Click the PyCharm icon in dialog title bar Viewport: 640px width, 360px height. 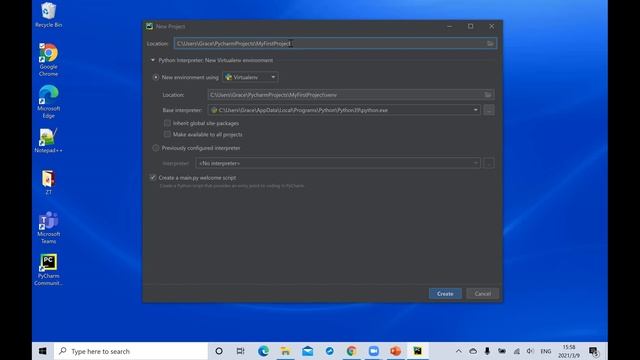(149, 26)
